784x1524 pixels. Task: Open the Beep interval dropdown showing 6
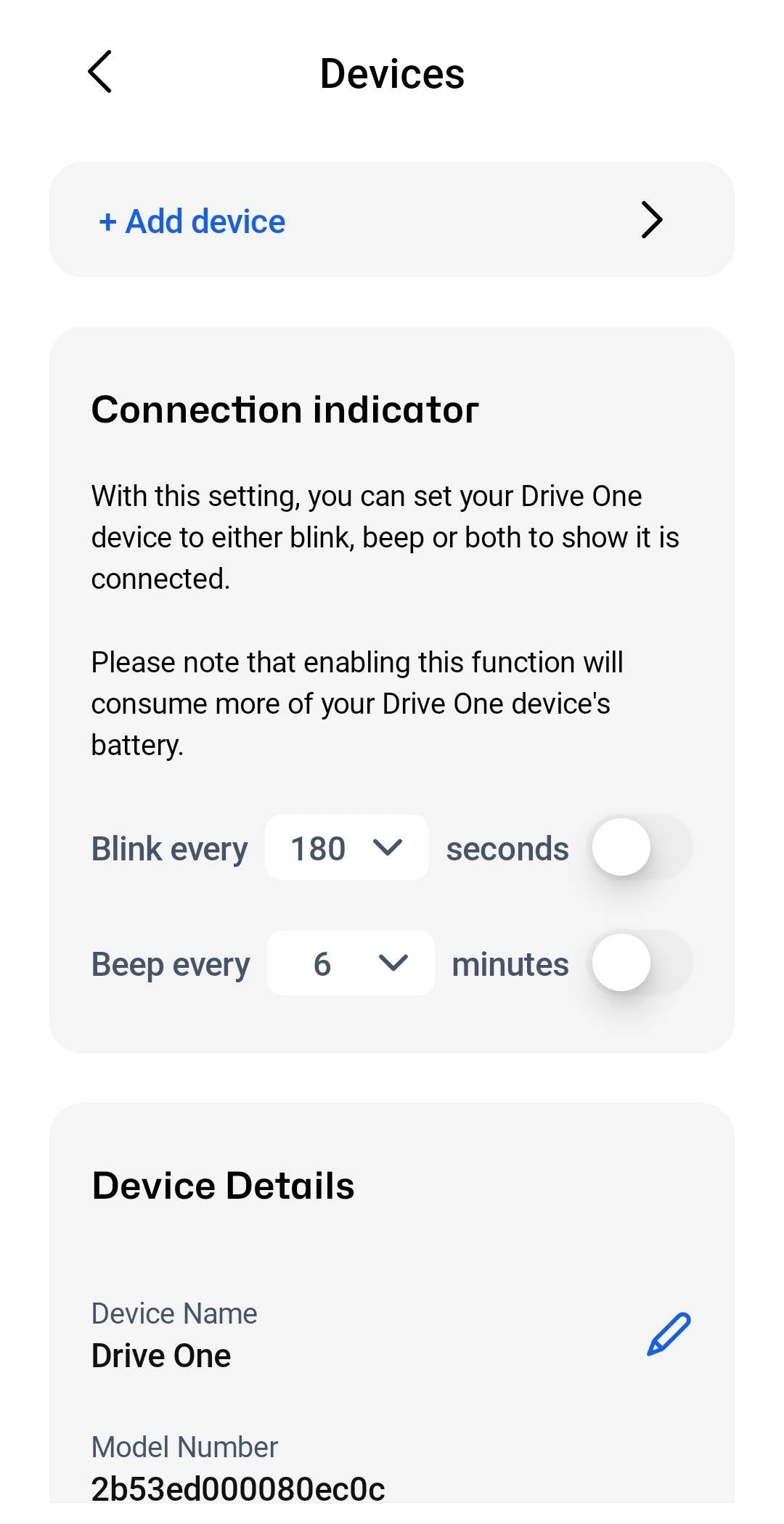tap(351, 963)
